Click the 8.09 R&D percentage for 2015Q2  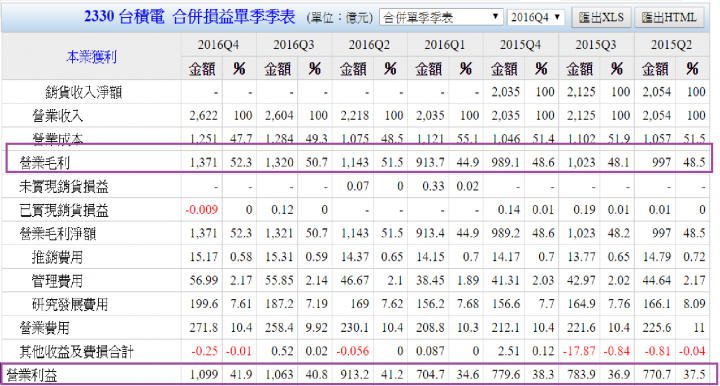(x=694, y=303)
